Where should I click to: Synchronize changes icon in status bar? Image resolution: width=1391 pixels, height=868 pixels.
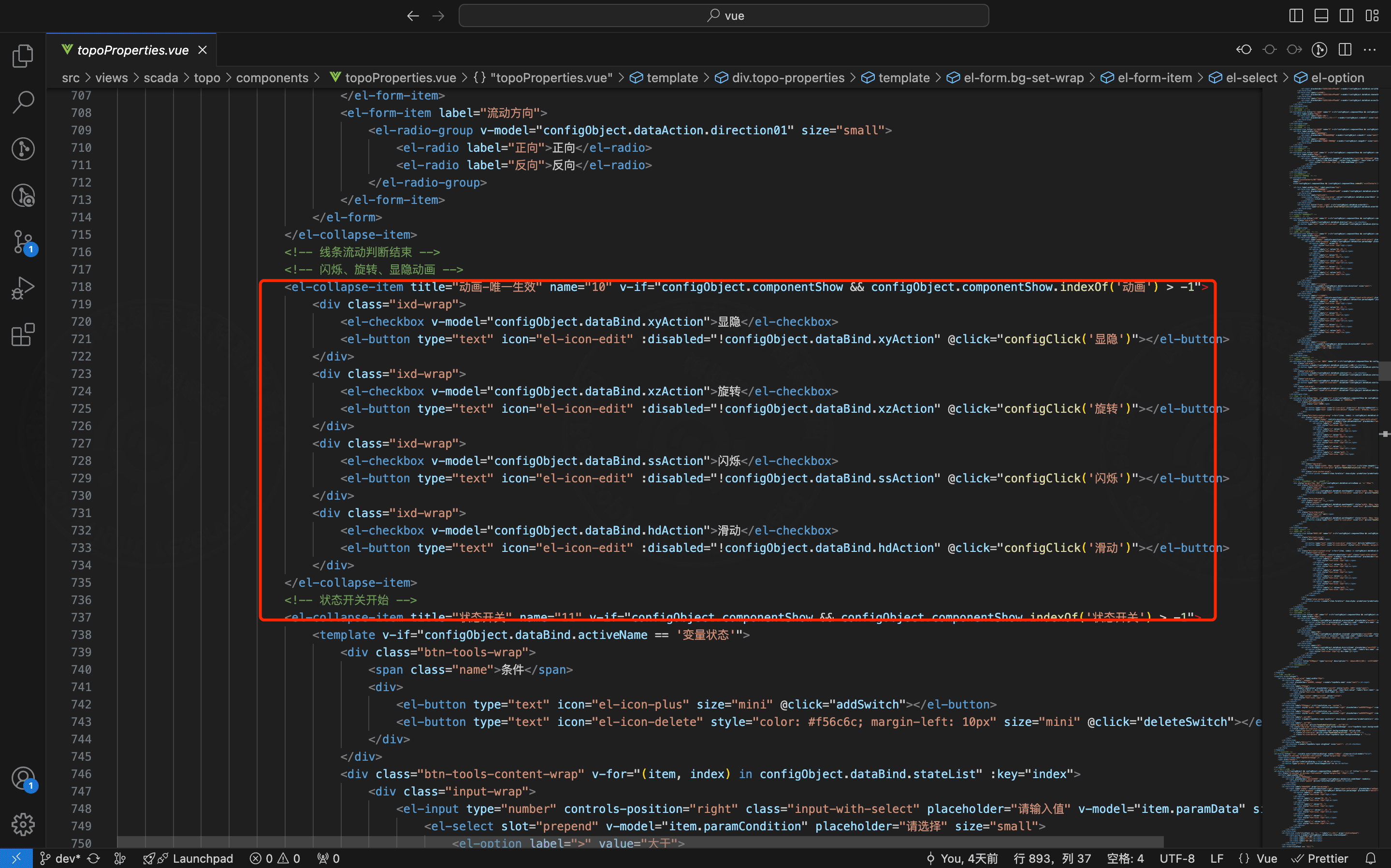pos(94,858)
